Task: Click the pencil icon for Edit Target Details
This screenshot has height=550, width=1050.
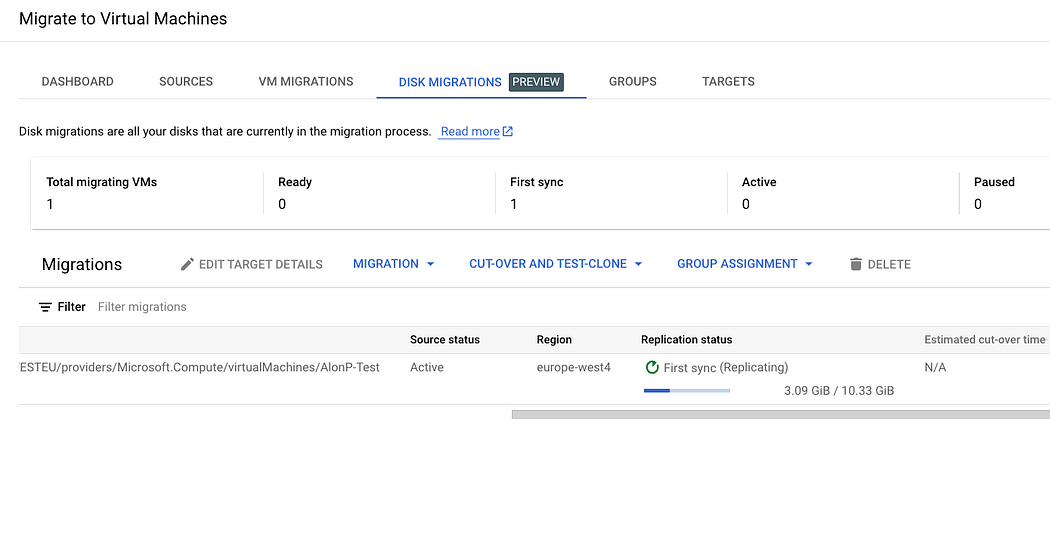Action: click(x=187, y=264)
